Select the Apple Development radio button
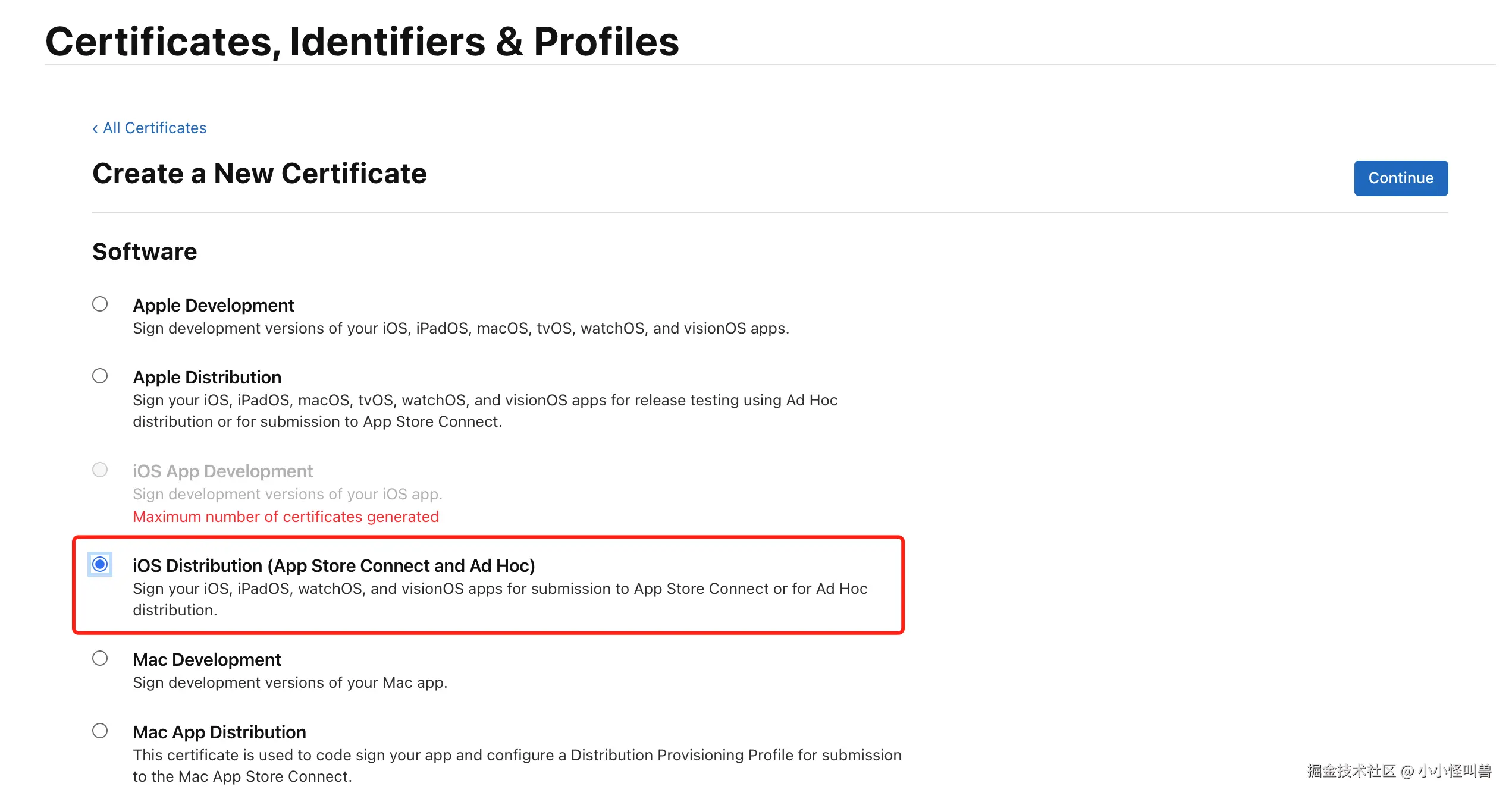1512x799 pixels. coord(100,304)
